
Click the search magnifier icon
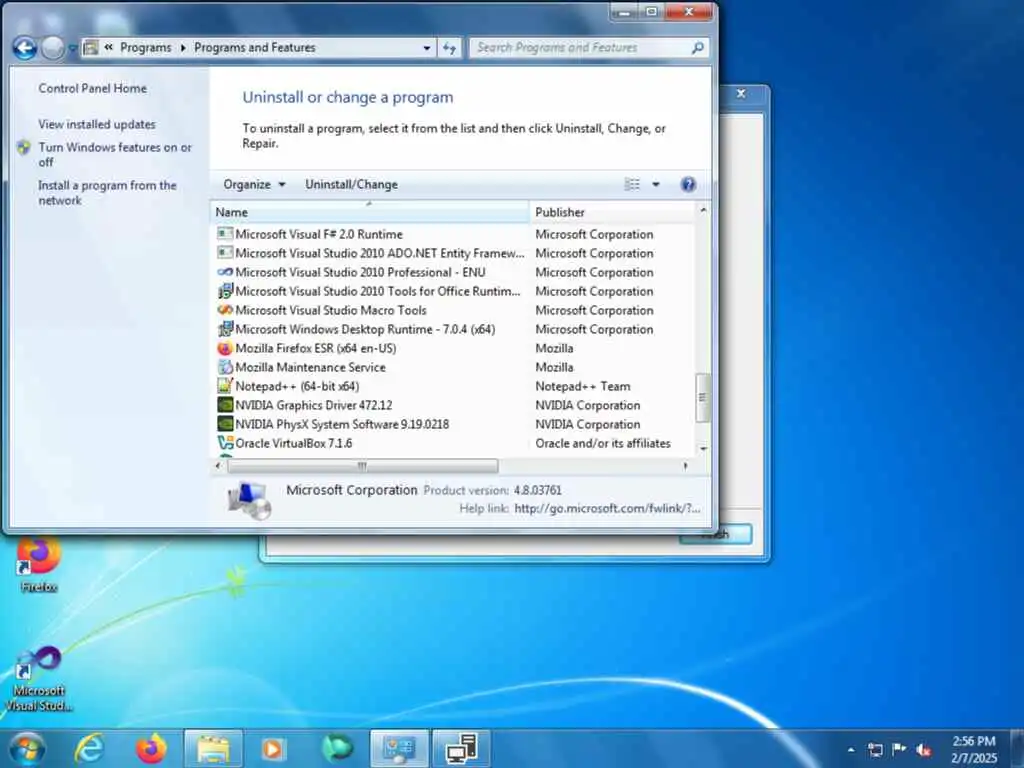pos(697,48)
